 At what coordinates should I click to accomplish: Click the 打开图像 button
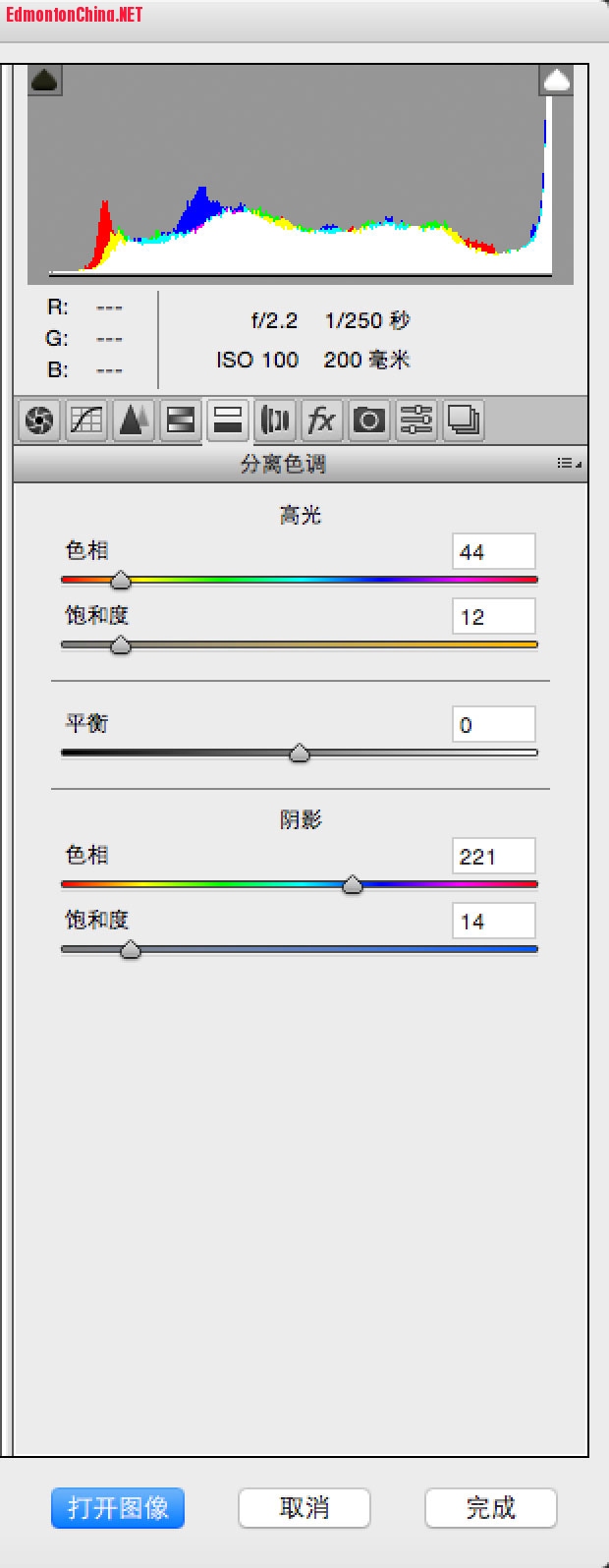118,1507
